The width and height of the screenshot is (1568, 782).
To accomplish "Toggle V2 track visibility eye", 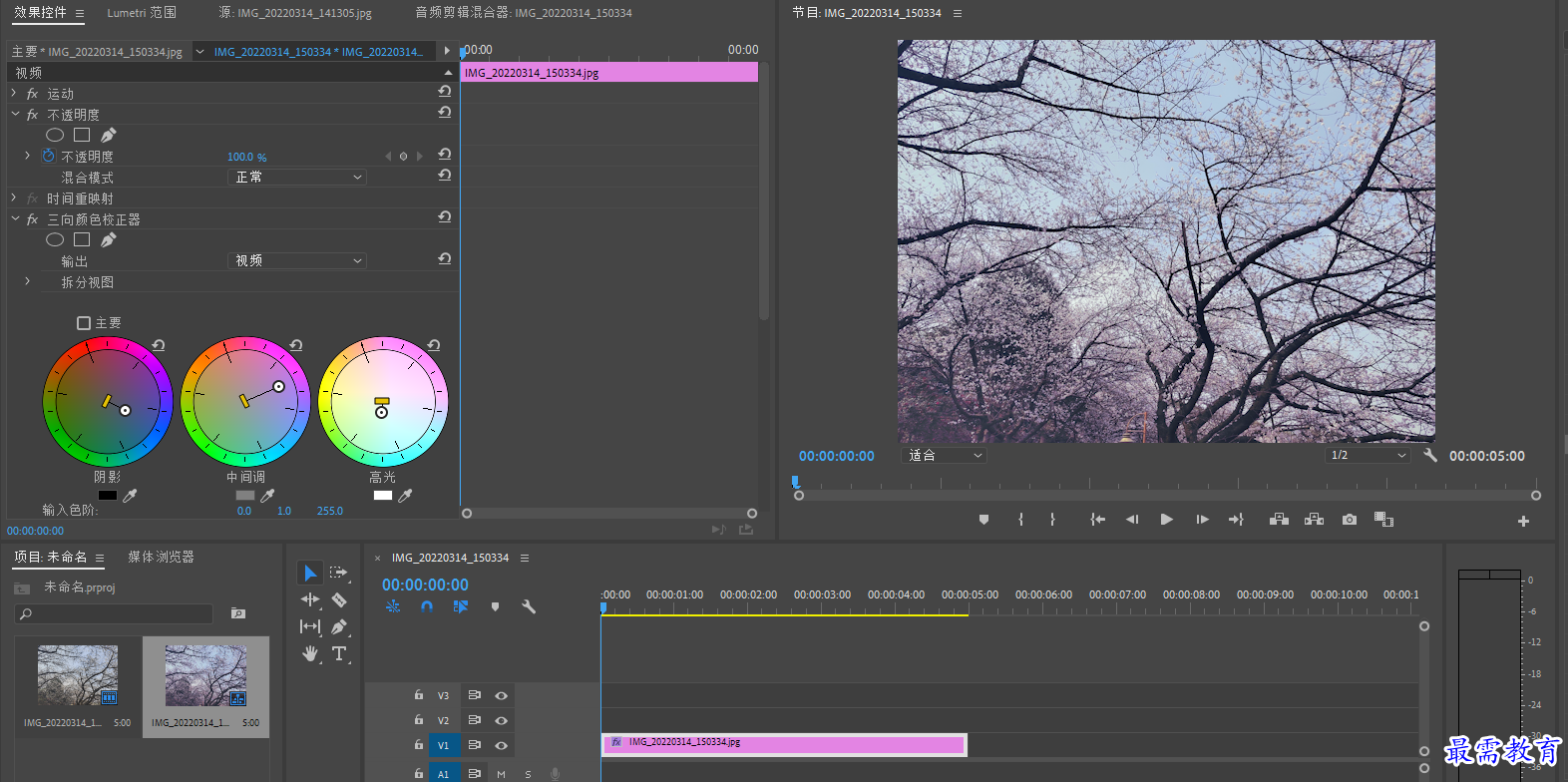I will 501,720.
